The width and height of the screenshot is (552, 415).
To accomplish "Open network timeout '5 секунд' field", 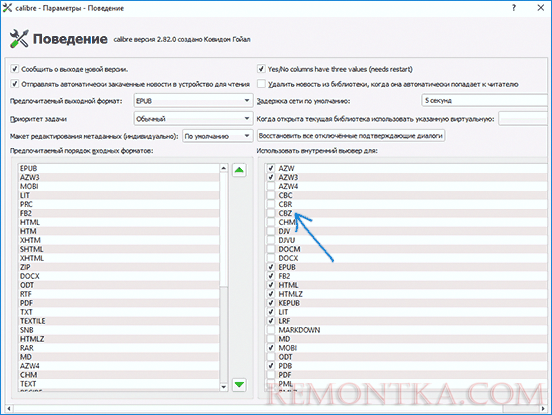I will (485, 100).
